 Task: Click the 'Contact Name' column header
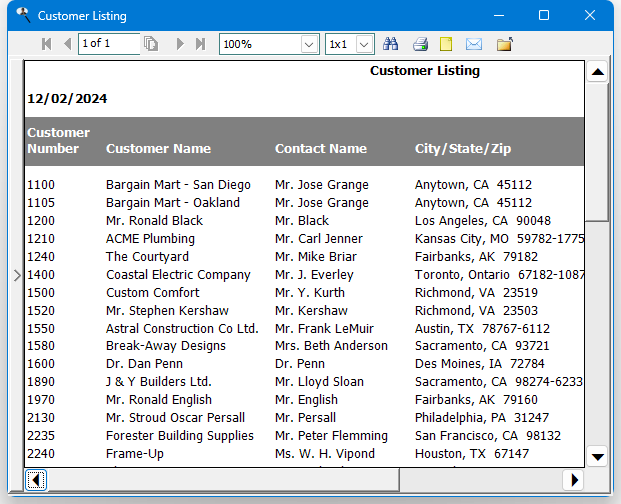tap(321, 148)
